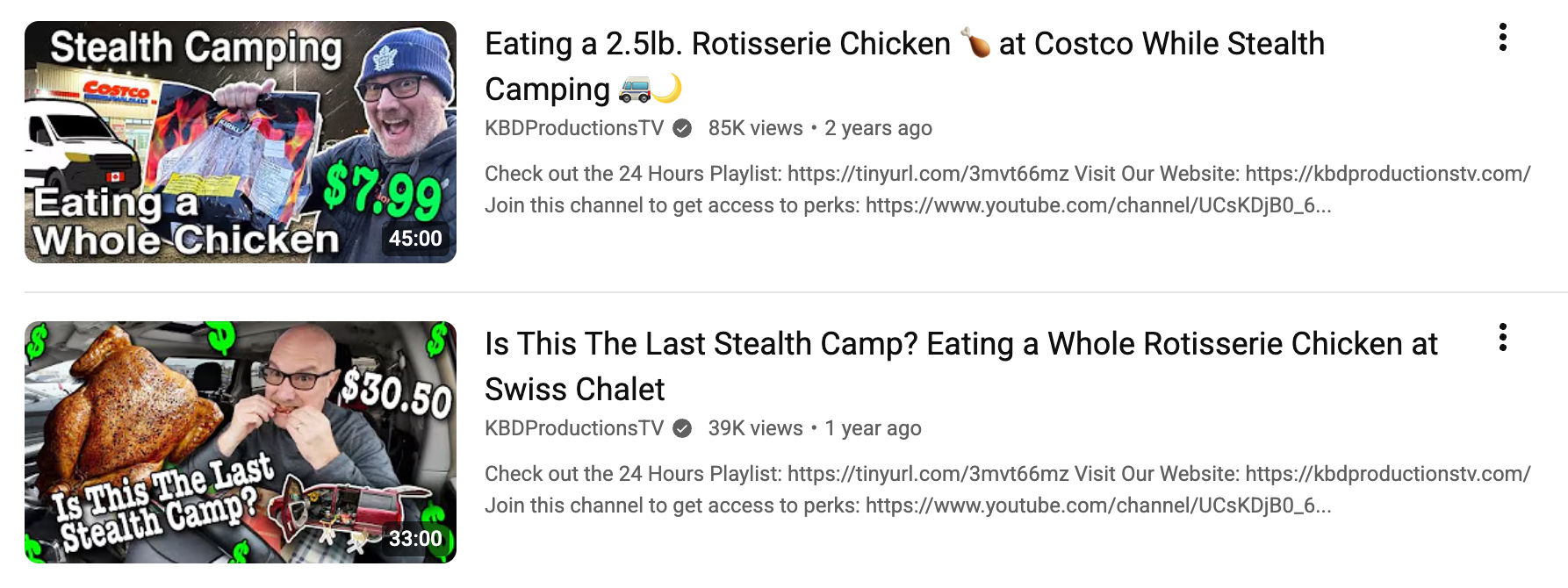This screenshot has height=588, width=1568.
Task: Click kbdproductionstv.com website link in Costco video description
Action: tap(1387, 174)
